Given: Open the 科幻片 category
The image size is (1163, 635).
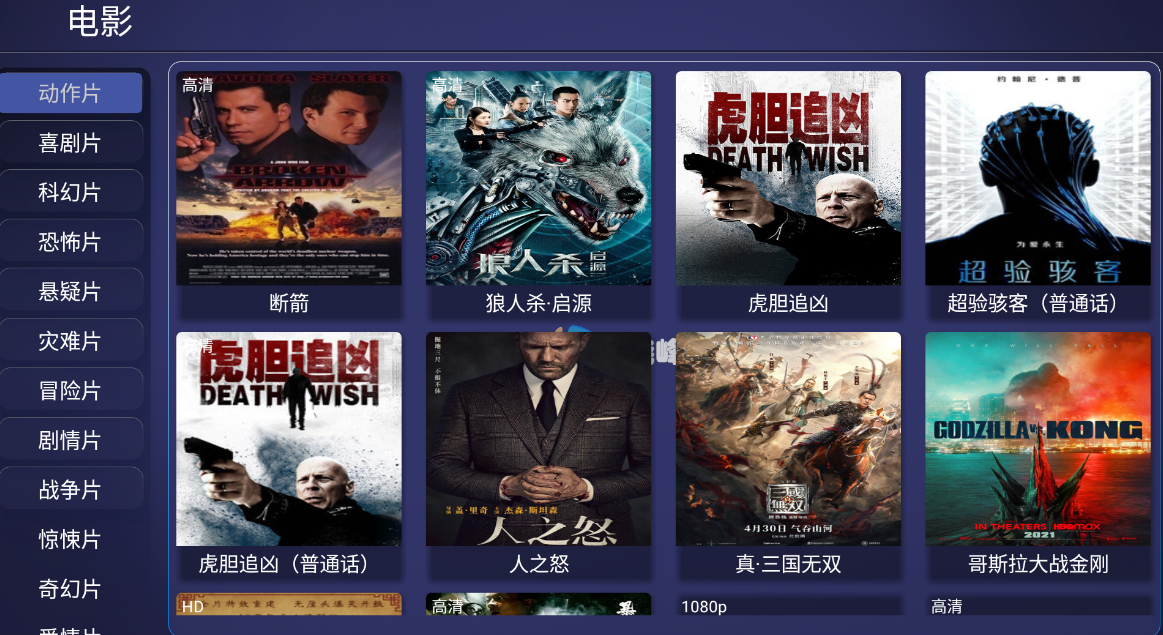Looking at the screenshot, I should [x=71, y=192].
